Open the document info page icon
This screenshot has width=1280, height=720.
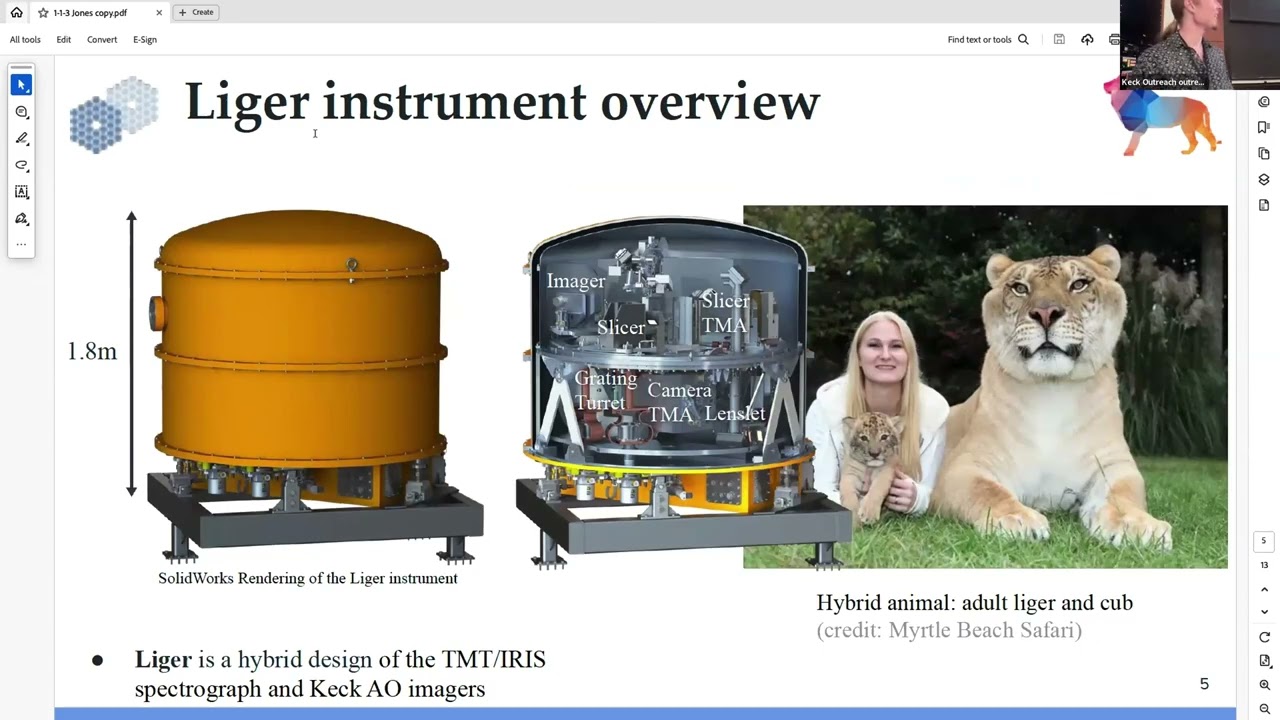(x=1264, y=205)
